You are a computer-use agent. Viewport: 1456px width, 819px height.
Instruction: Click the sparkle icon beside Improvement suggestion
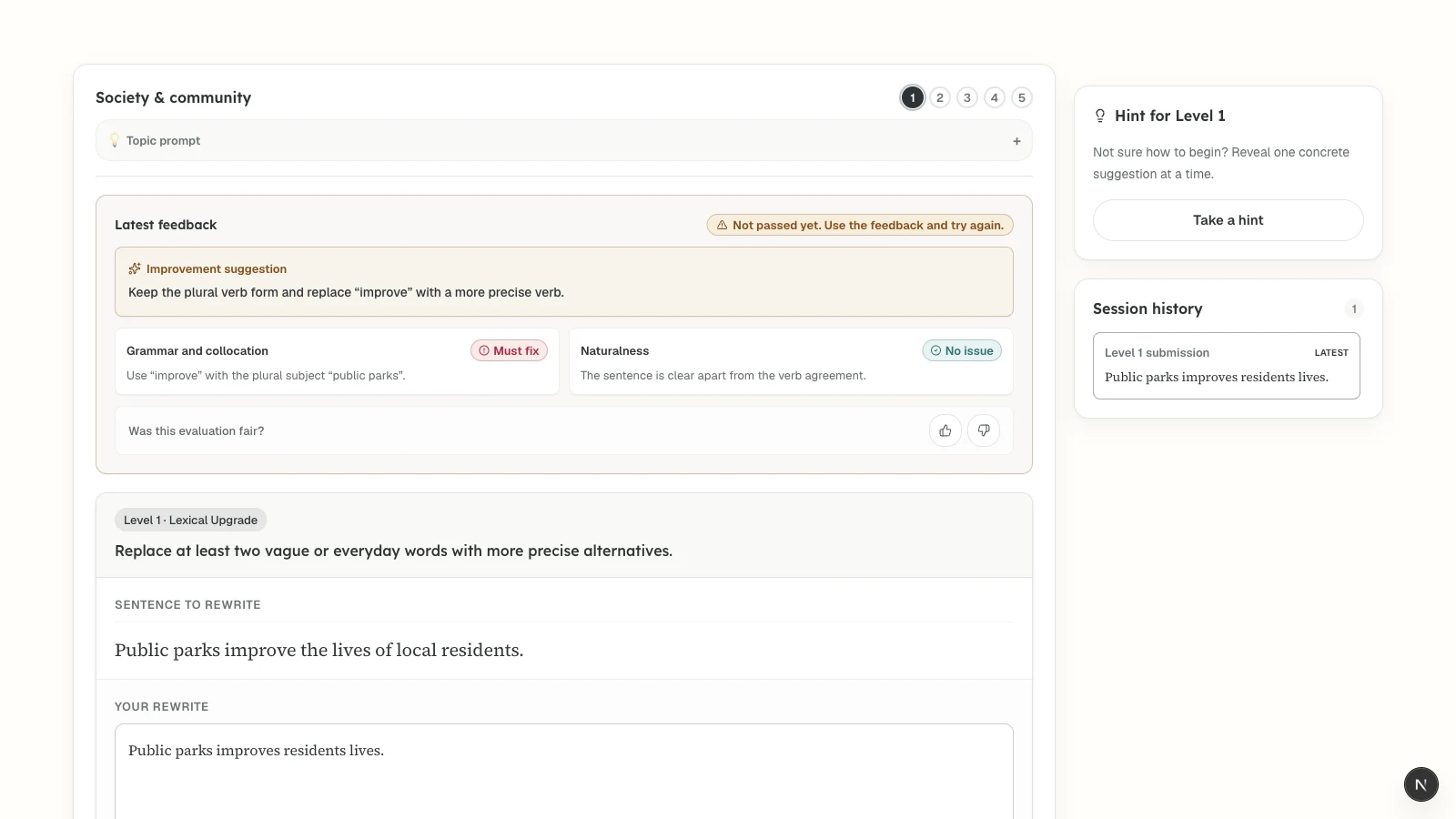[x=135, y=268]
